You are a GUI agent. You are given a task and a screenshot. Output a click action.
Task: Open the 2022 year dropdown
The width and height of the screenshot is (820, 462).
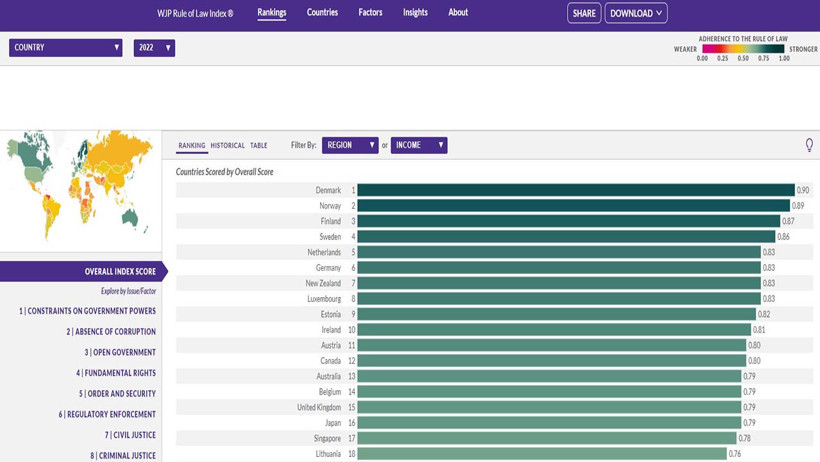click(154, 48)
